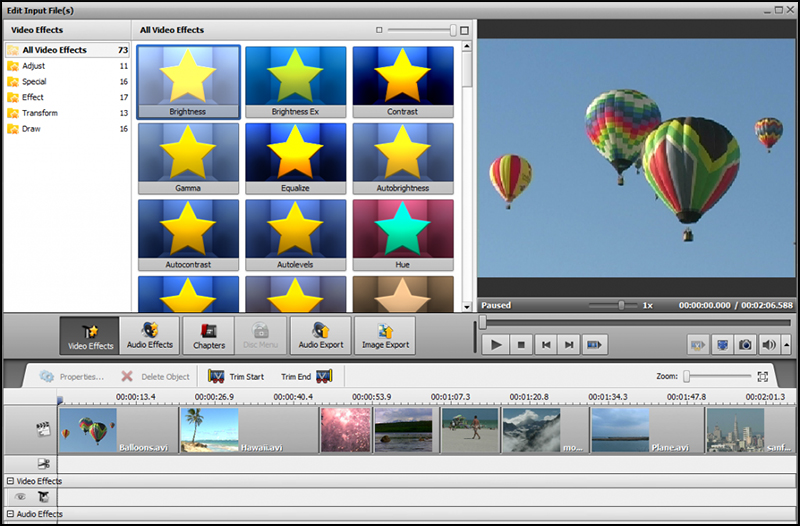Toggle the eye visibility on the effects track

coord(20,496)
